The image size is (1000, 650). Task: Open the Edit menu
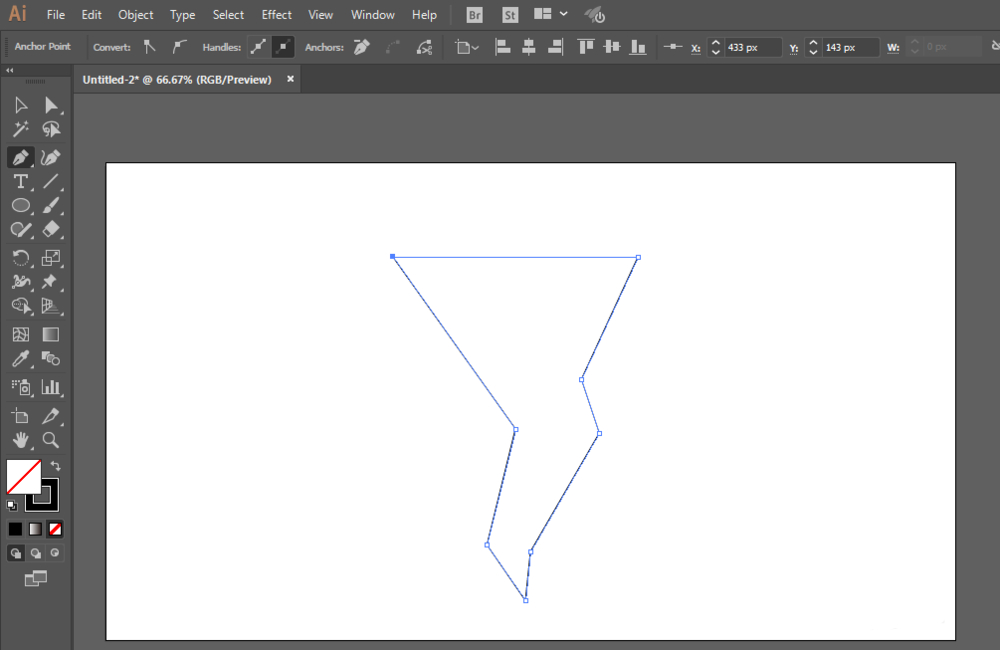click(91, 15)
